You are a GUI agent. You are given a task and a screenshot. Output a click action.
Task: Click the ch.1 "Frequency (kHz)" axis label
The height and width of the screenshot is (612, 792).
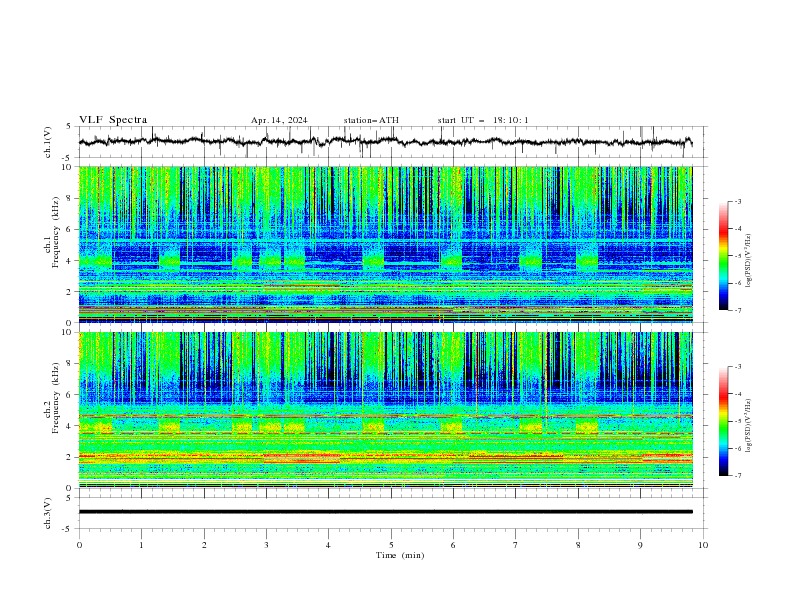pyautogui.click(x=56, y=232)
